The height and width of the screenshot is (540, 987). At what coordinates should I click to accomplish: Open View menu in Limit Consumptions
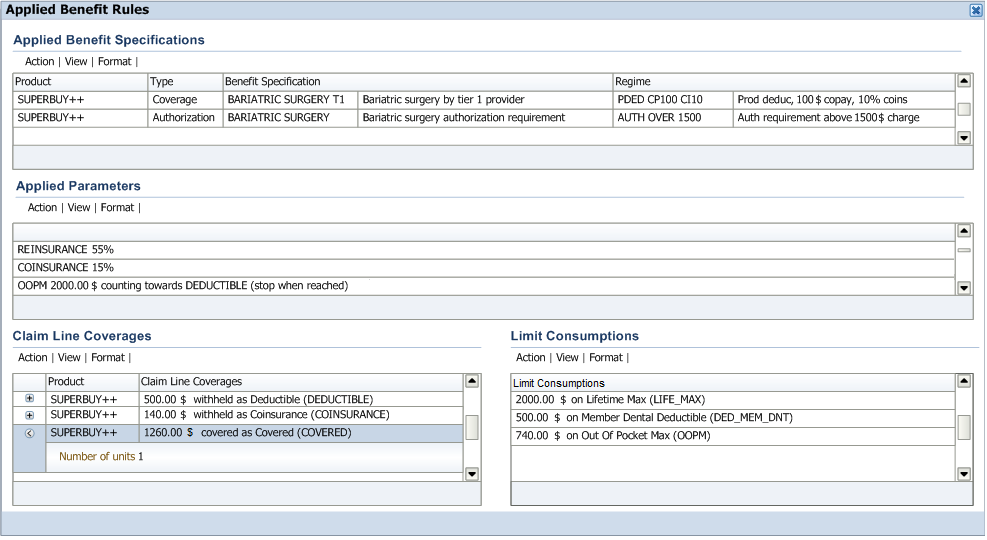tap(567, 357)
